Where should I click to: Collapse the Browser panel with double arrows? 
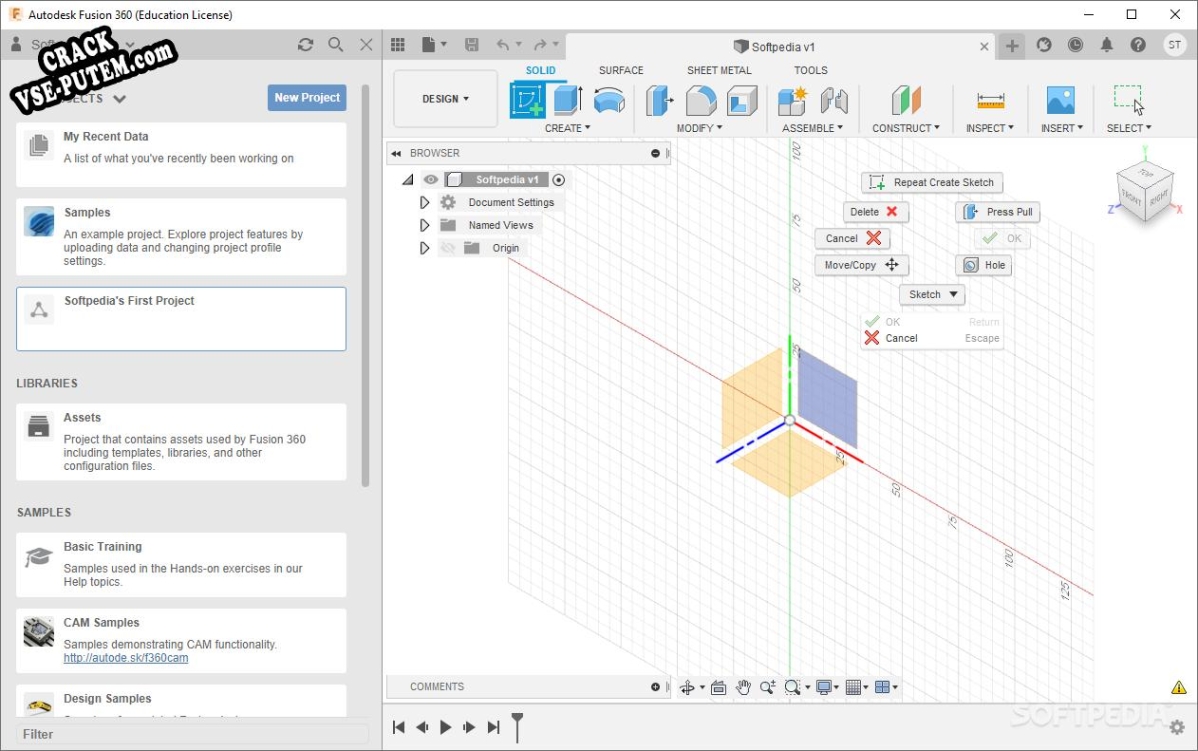(x=396, y=154)
